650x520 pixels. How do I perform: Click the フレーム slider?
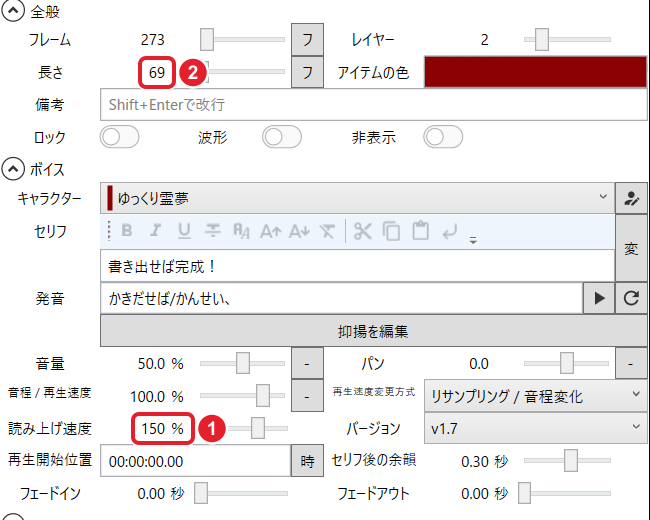[x=243, y=39]
